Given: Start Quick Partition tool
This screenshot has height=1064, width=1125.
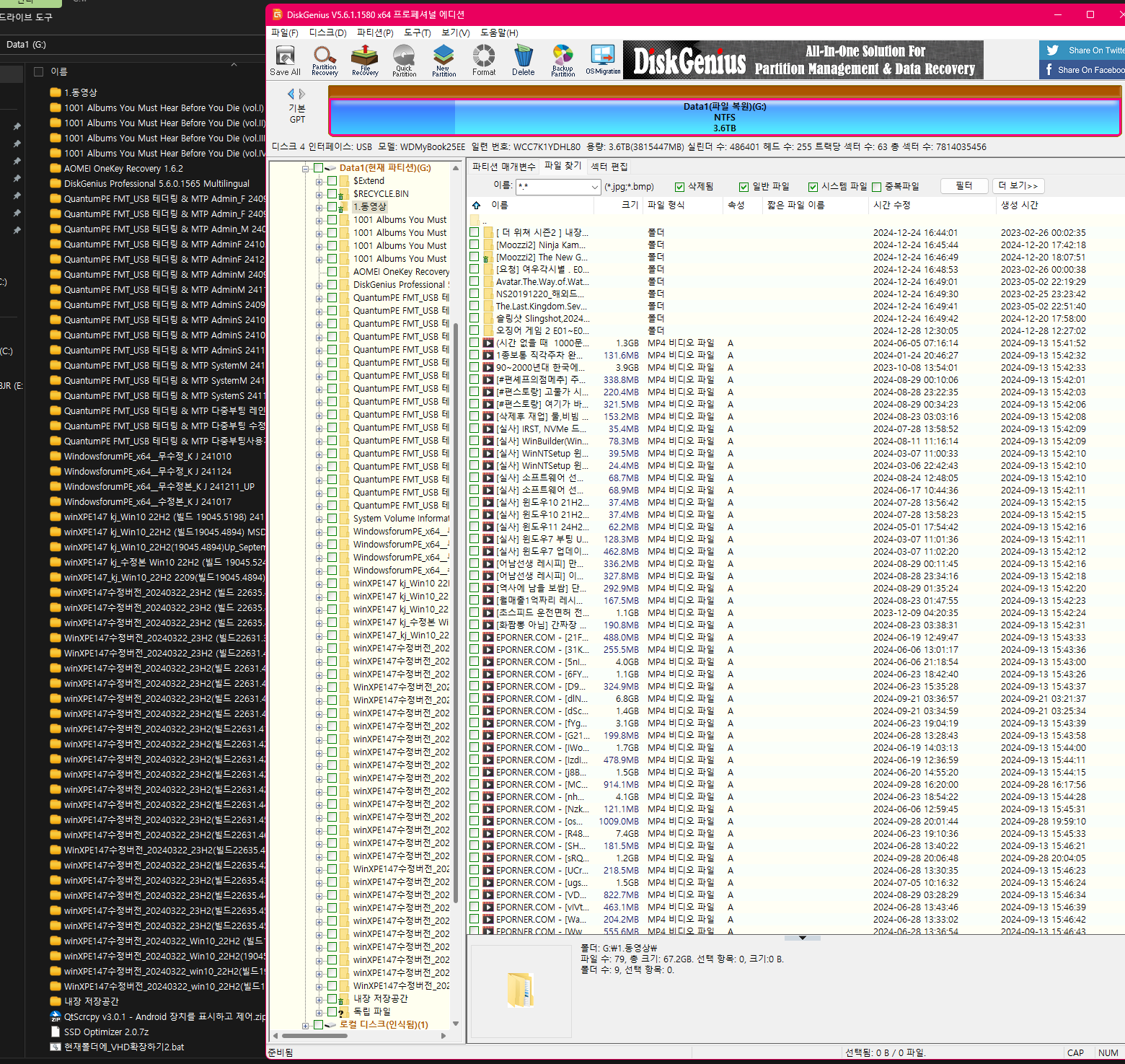Looking at the screenshot, I should click(x=404, y=61).
